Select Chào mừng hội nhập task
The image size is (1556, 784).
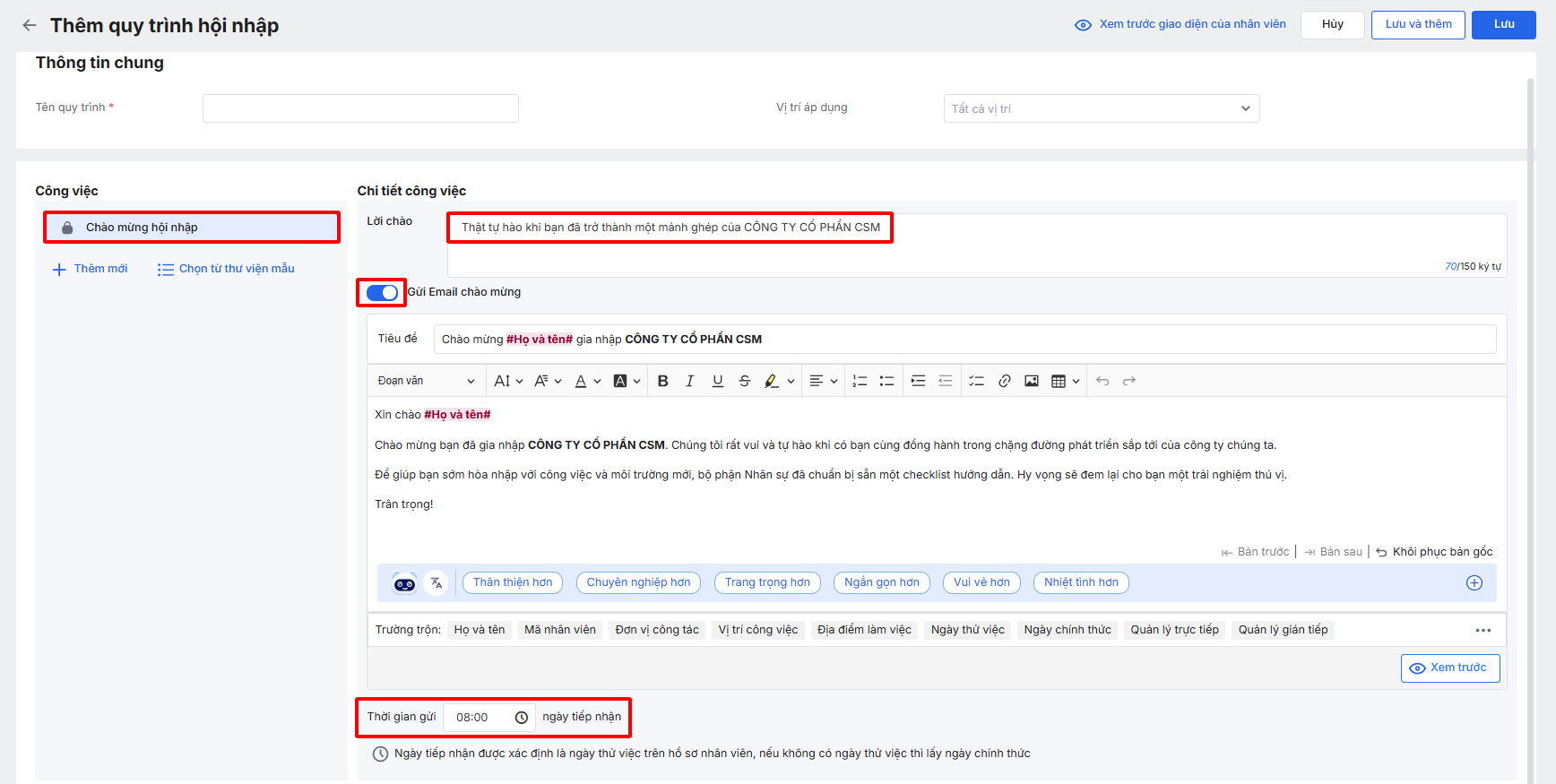(x=192, y=228)
